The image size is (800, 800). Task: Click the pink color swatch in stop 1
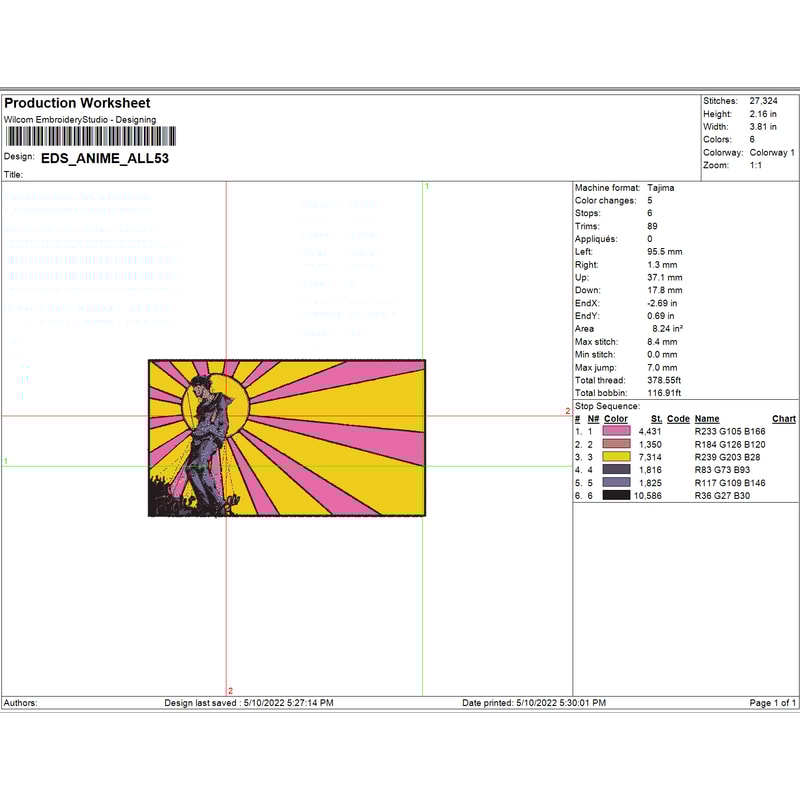[x=616, y=431]
